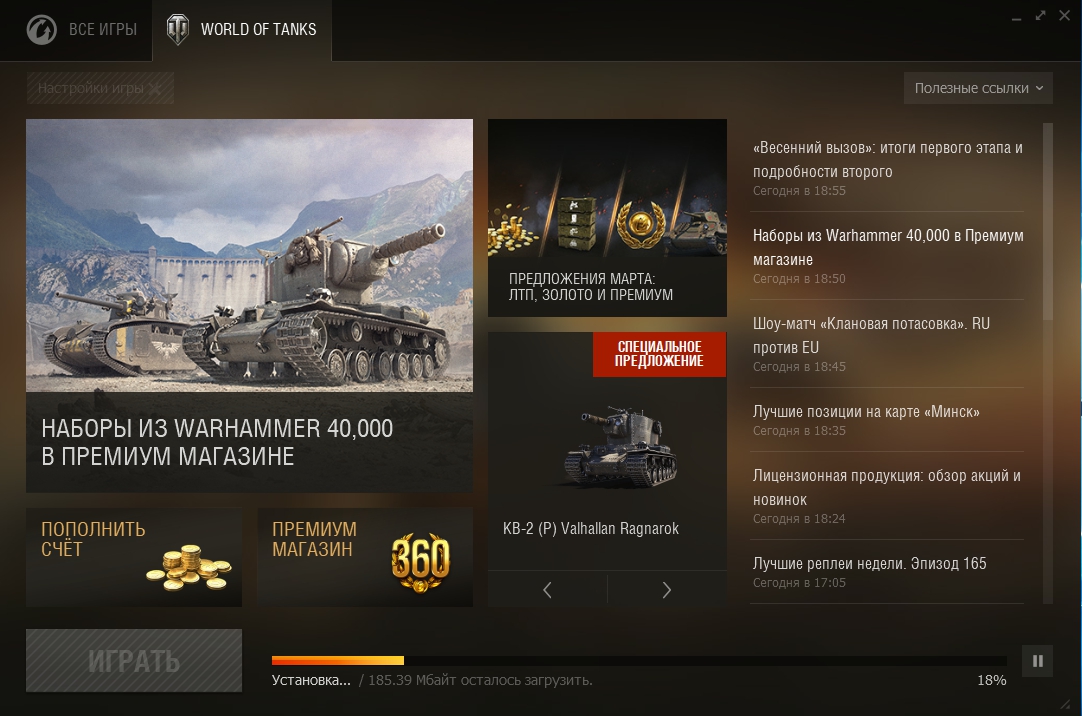This screenshot has height=716, width=1082.
Task: Open the Полезные ссылки dropdown
Action: [x=978, y=88]
